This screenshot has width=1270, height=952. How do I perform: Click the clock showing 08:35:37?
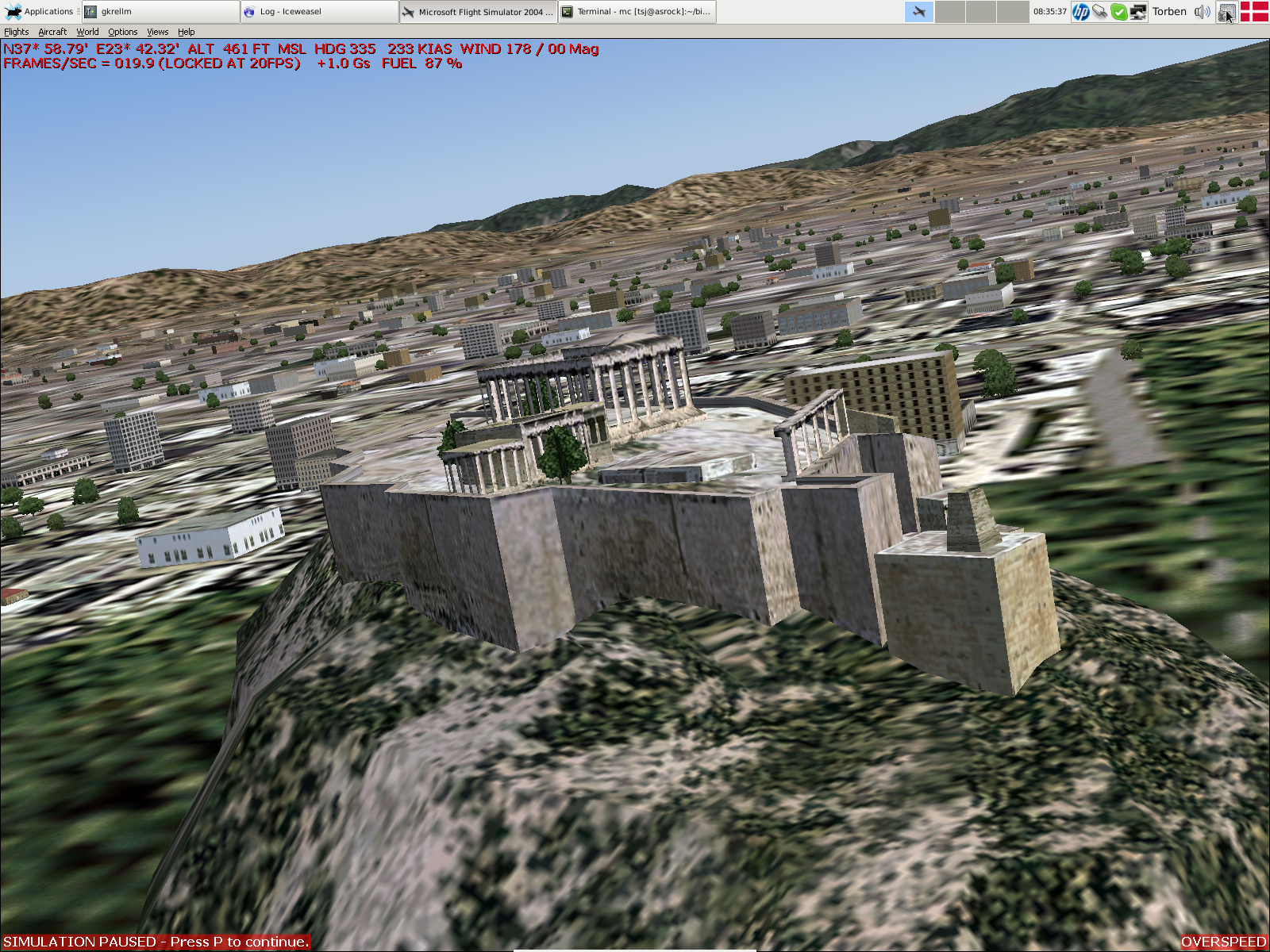(x=1049, y=11)
